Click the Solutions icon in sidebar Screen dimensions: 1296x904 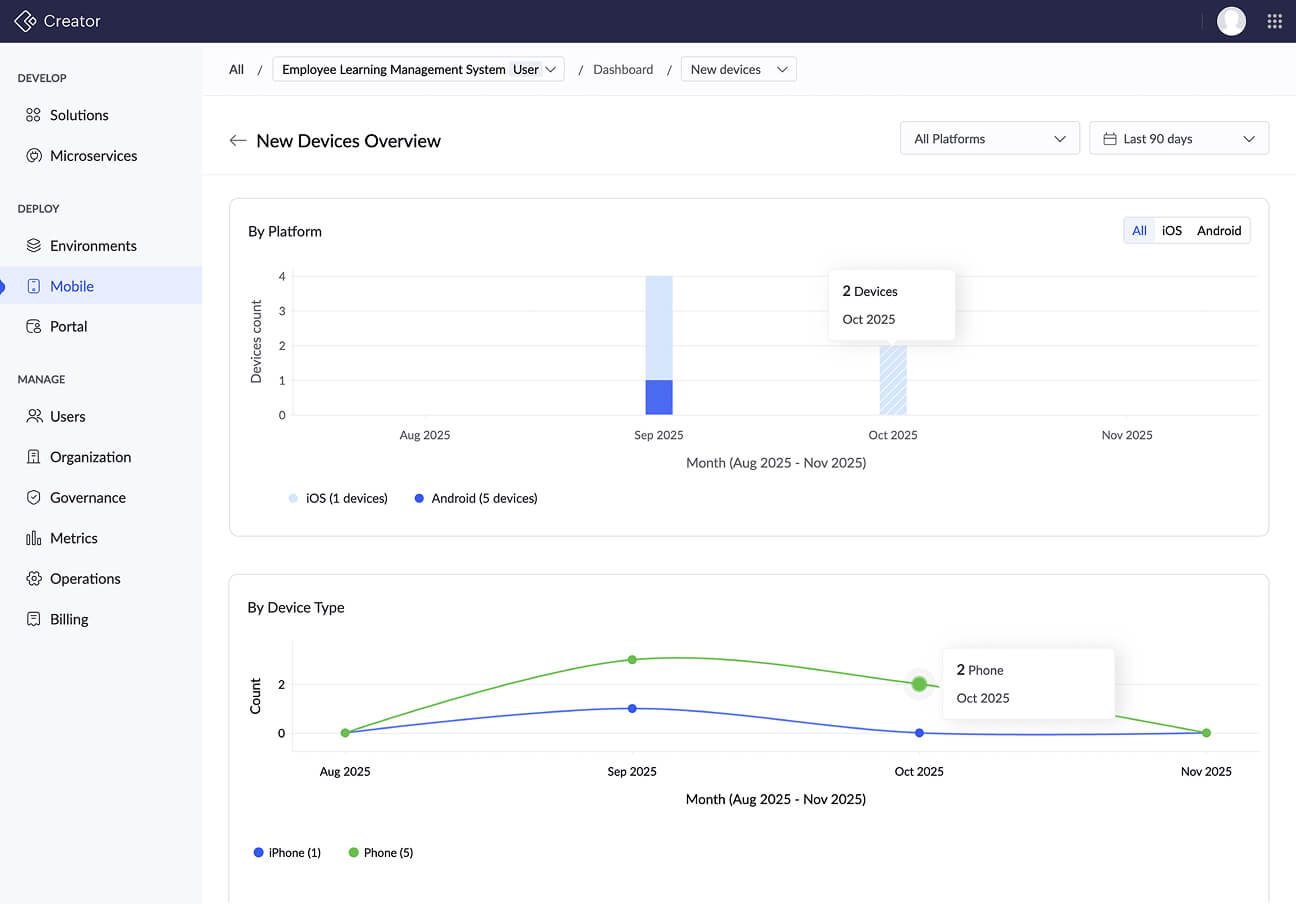(x=34, y=115)
